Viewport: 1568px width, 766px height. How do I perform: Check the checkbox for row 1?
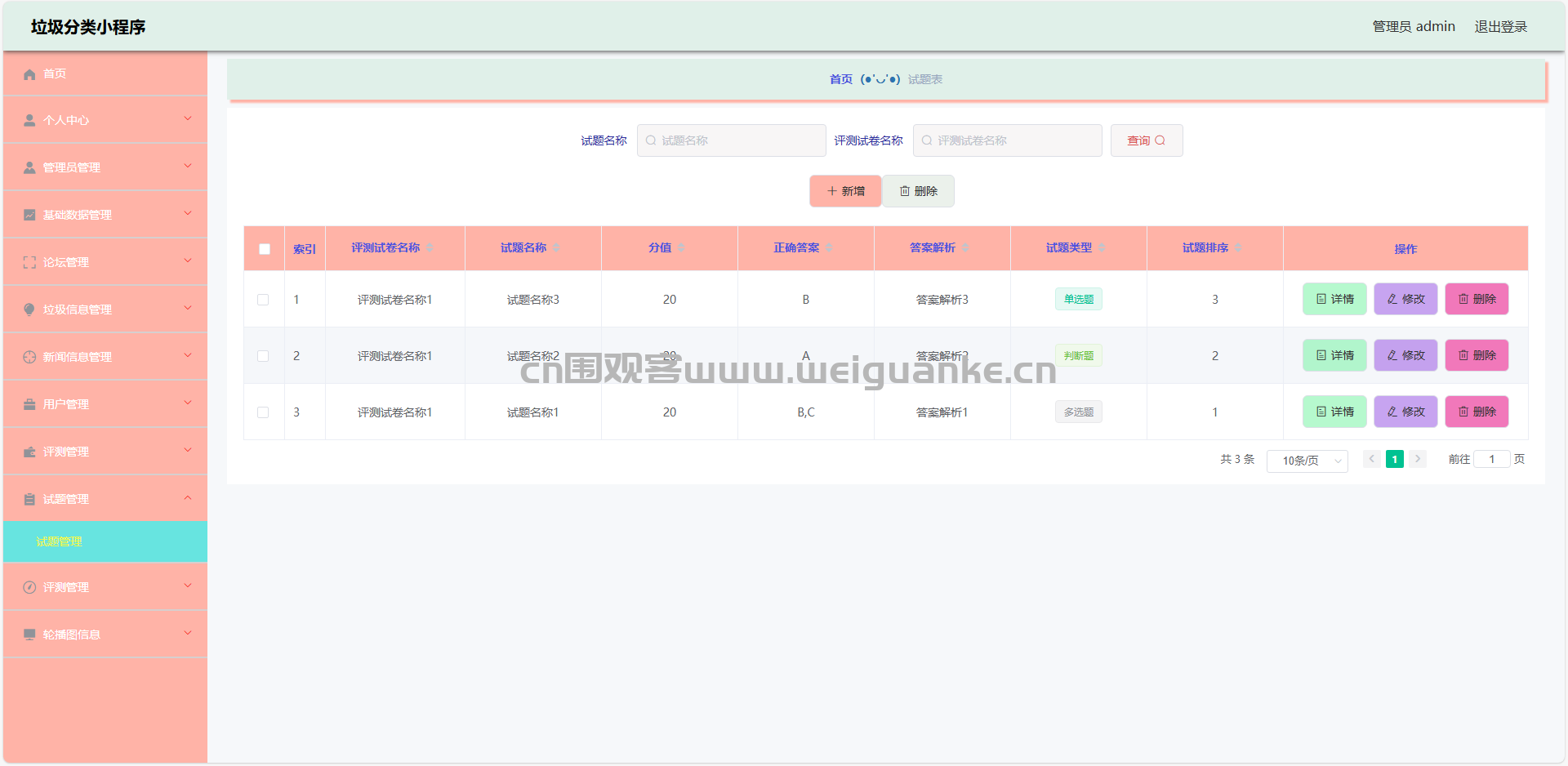263,300
